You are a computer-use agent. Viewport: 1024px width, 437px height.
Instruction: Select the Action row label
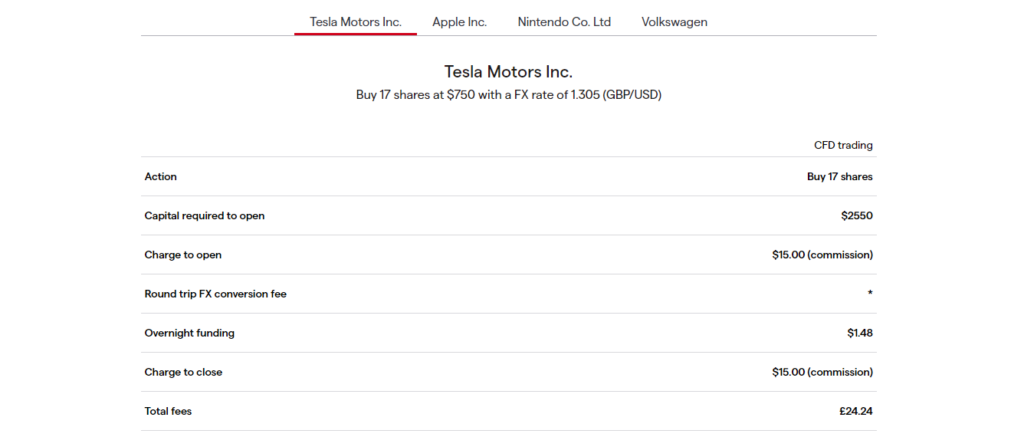[x=161, y=176]
